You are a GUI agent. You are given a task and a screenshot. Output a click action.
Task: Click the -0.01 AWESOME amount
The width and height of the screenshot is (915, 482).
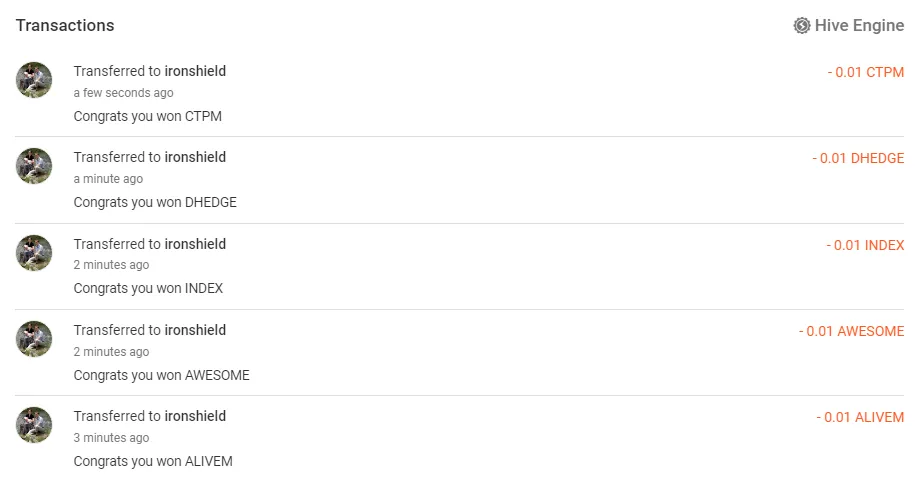tap(851, 331)
